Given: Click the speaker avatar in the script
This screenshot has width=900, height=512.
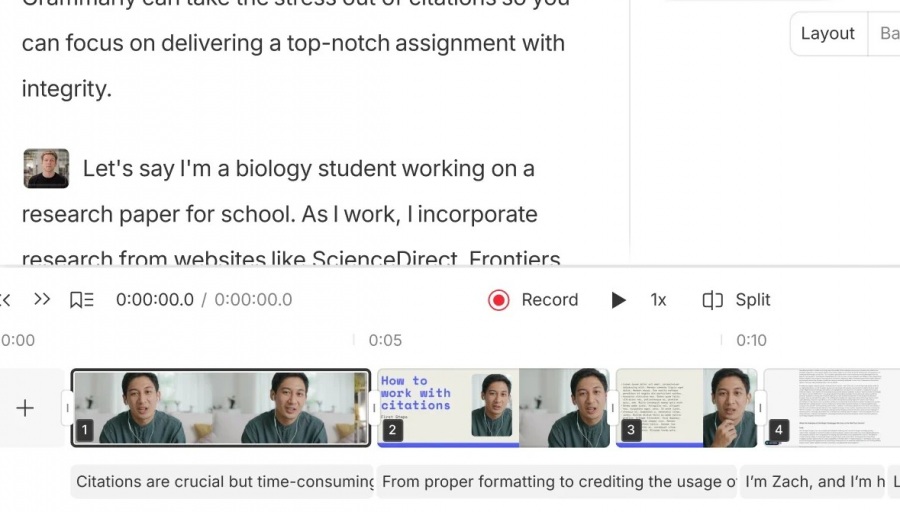Looking at the screenshot, I should [x=46, y=169].
